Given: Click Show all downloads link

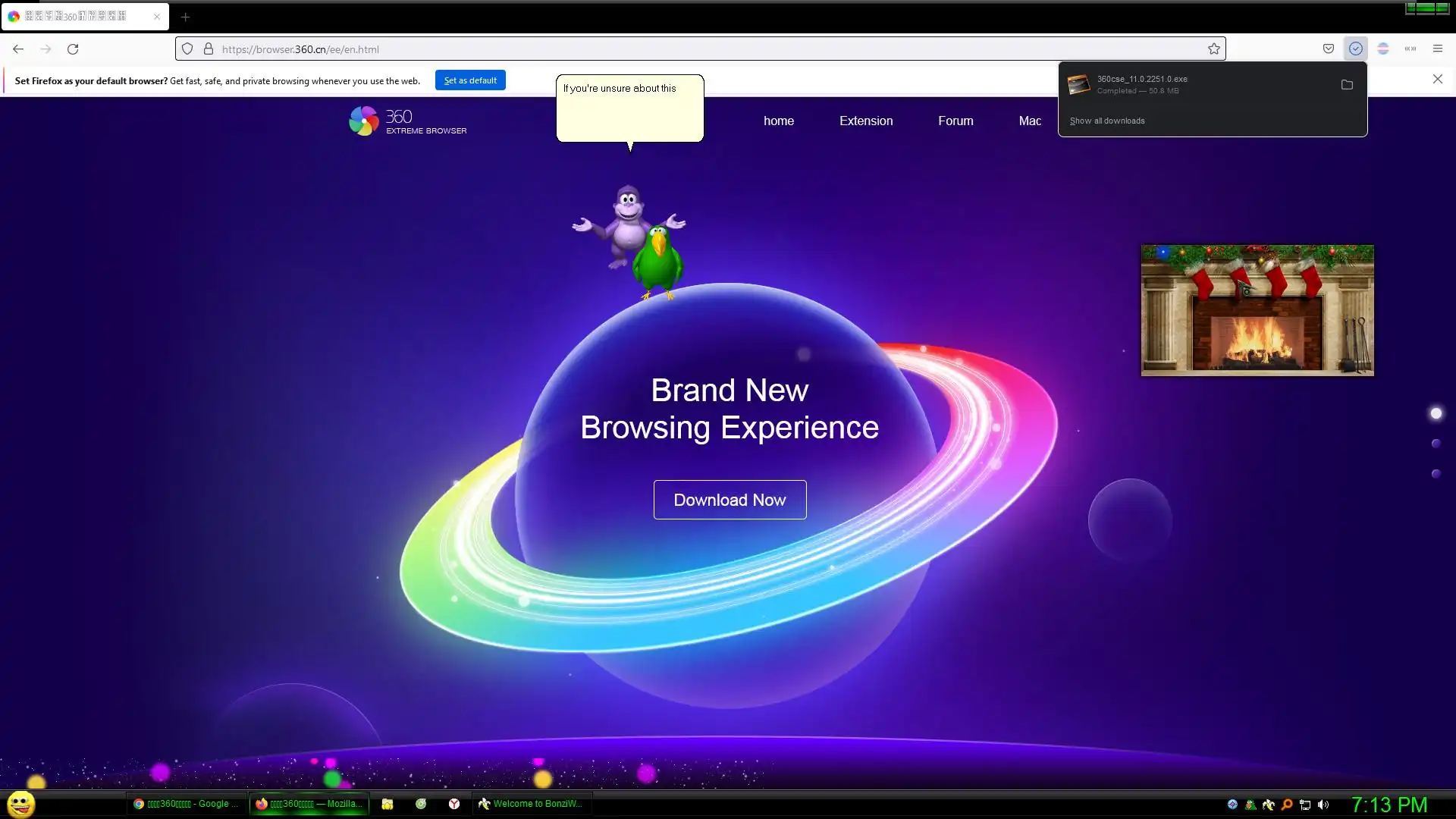Looking at the screenshot, I should click(1107, 121).
